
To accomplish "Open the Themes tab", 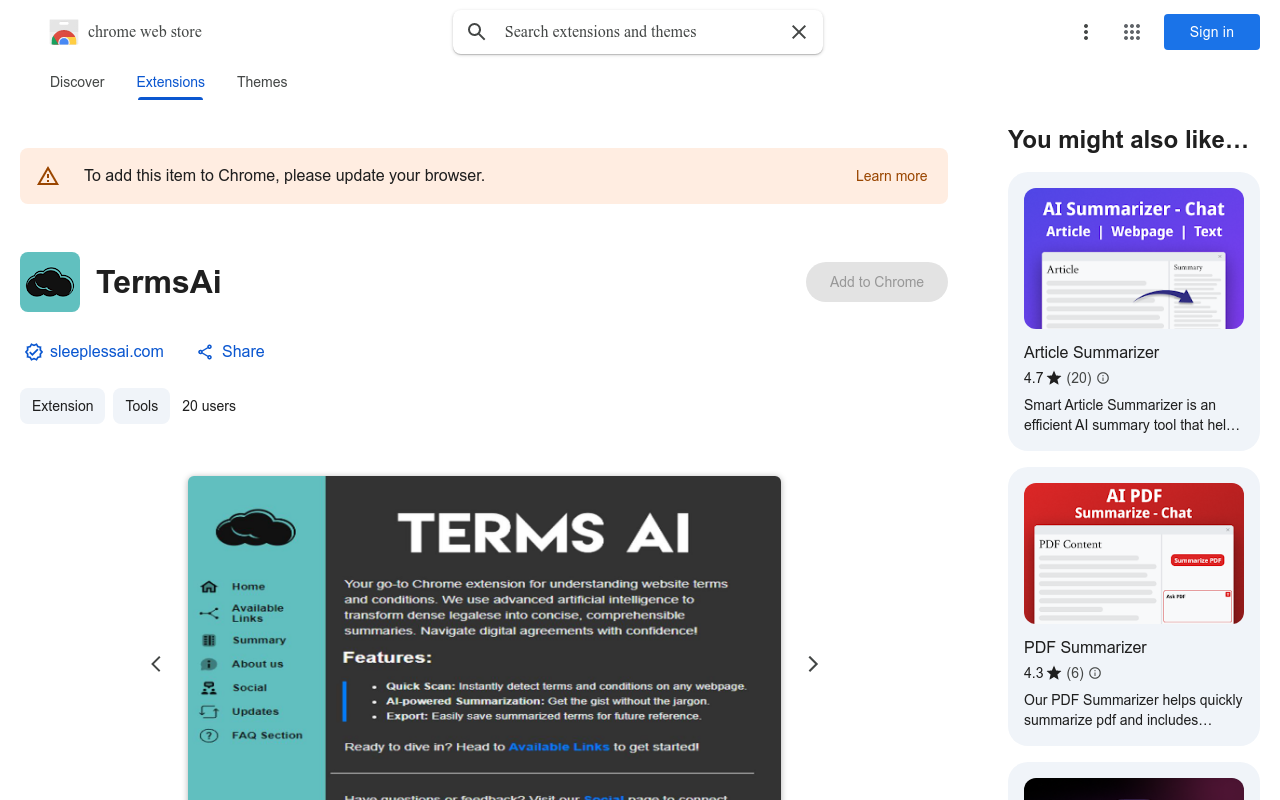I will pyautogui.click(x=262, y=82).
